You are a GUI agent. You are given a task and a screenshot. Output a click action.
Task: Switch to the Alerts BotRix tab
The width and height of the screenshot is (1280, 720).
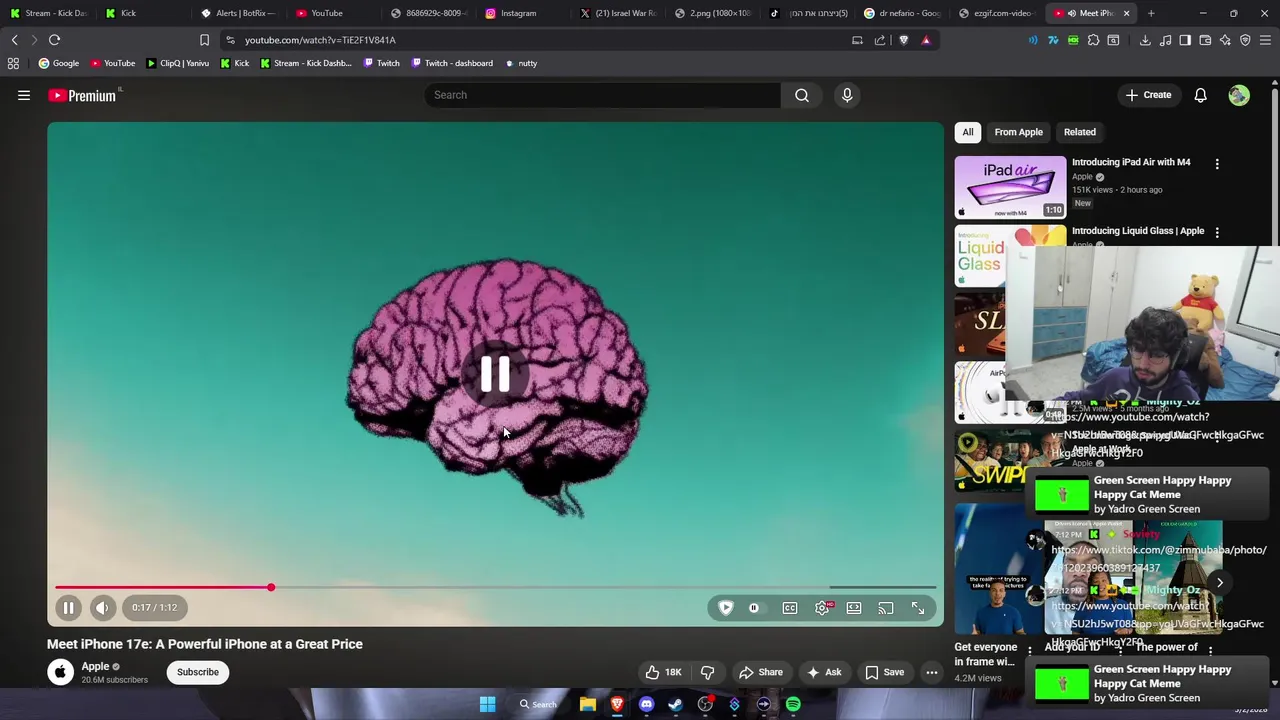240,13
